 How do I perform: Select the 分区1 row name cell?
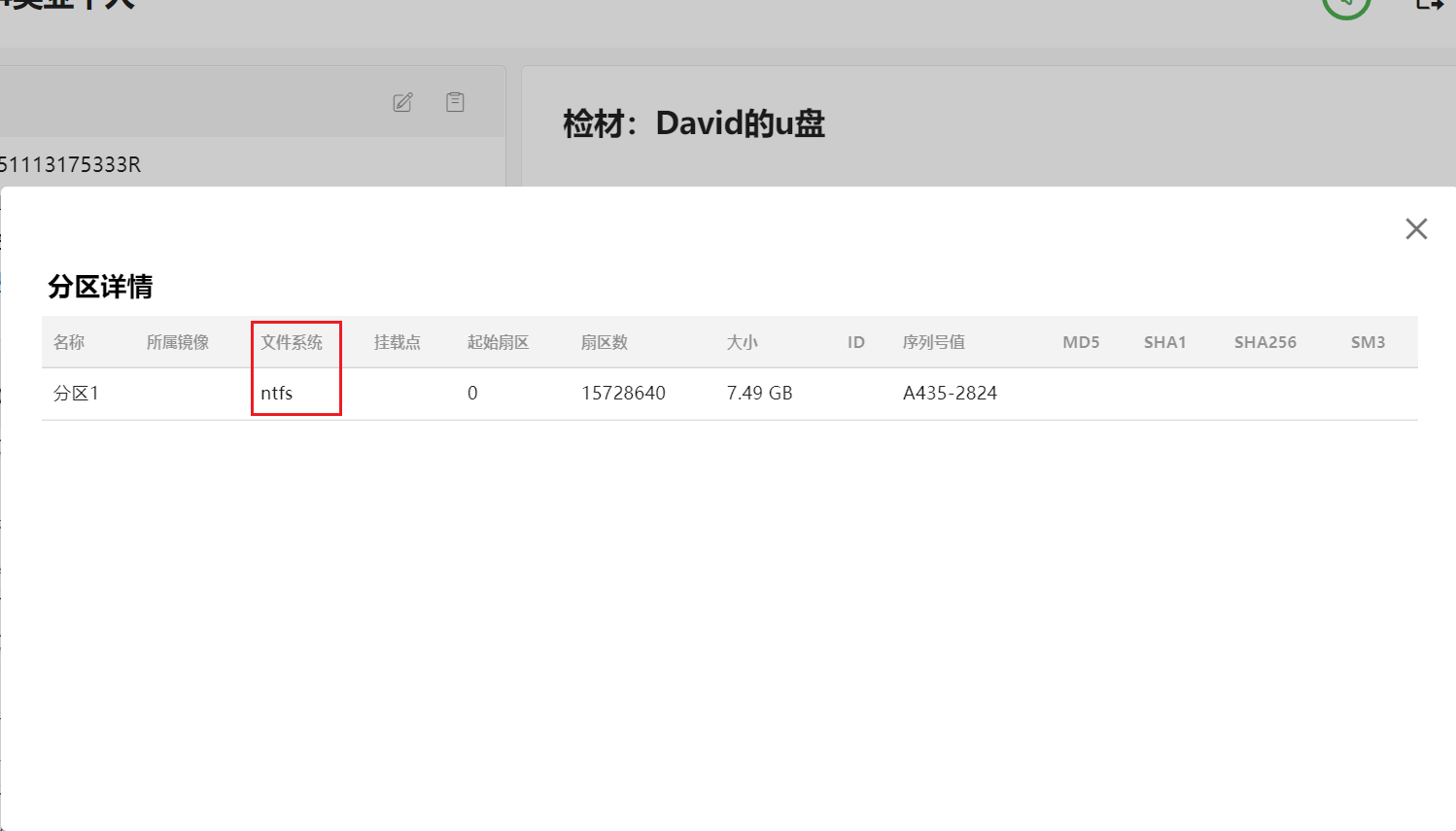click(x=76, y=394)
